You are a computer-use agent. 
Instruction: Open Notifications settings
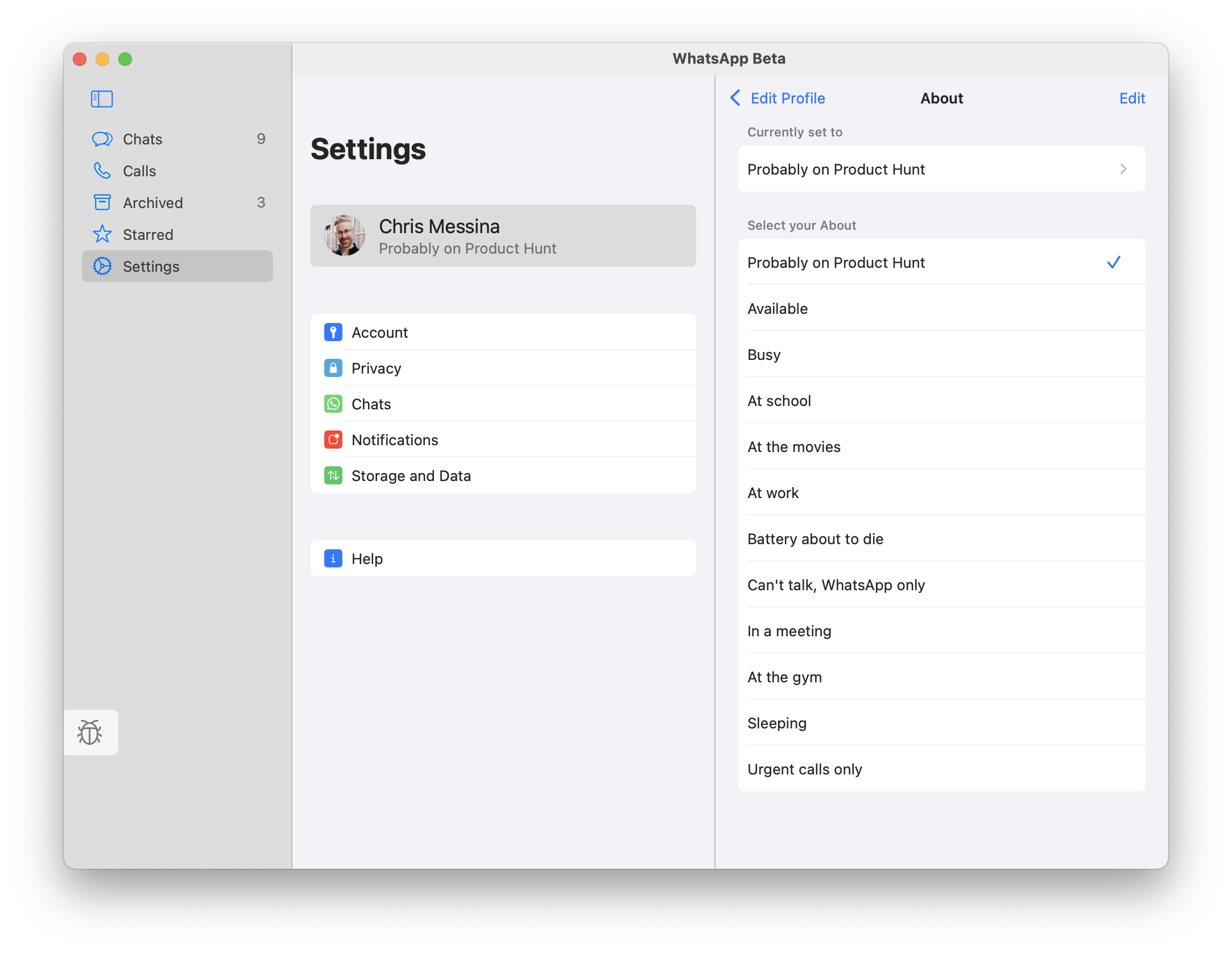(503, 440)
